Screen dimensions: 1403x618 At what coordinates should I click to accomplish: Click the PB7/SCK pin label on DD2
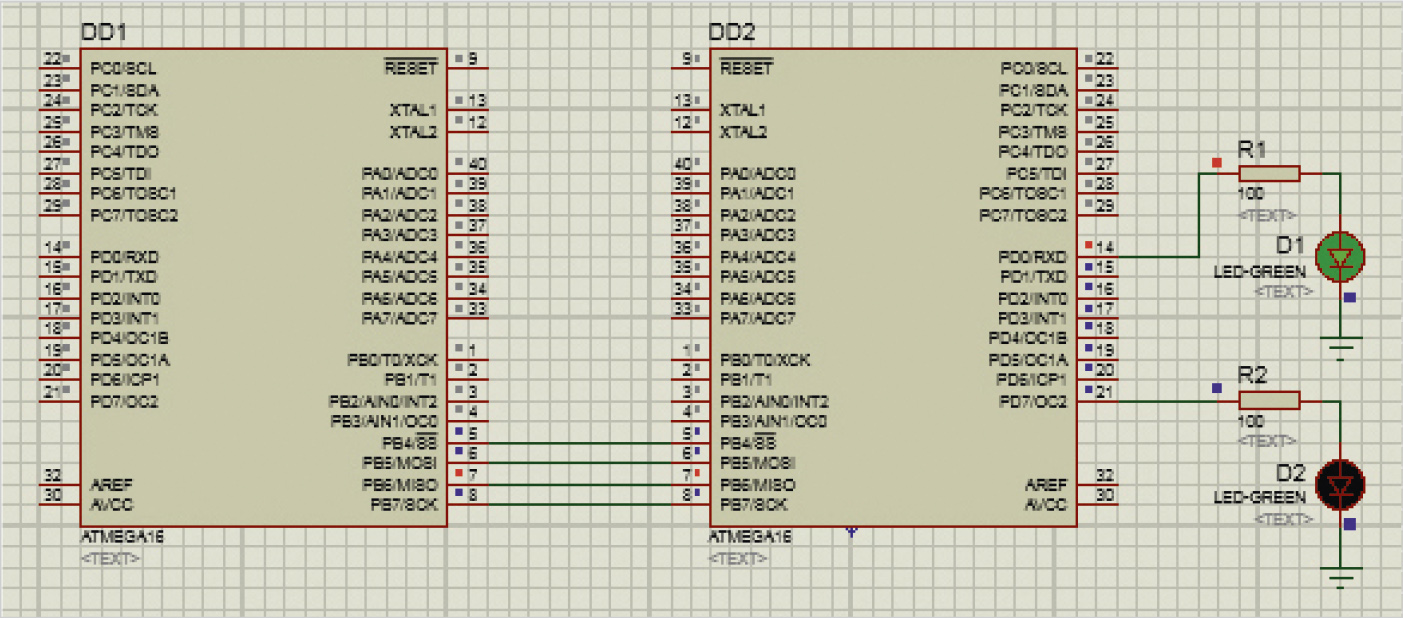click(x=755, y=505)
